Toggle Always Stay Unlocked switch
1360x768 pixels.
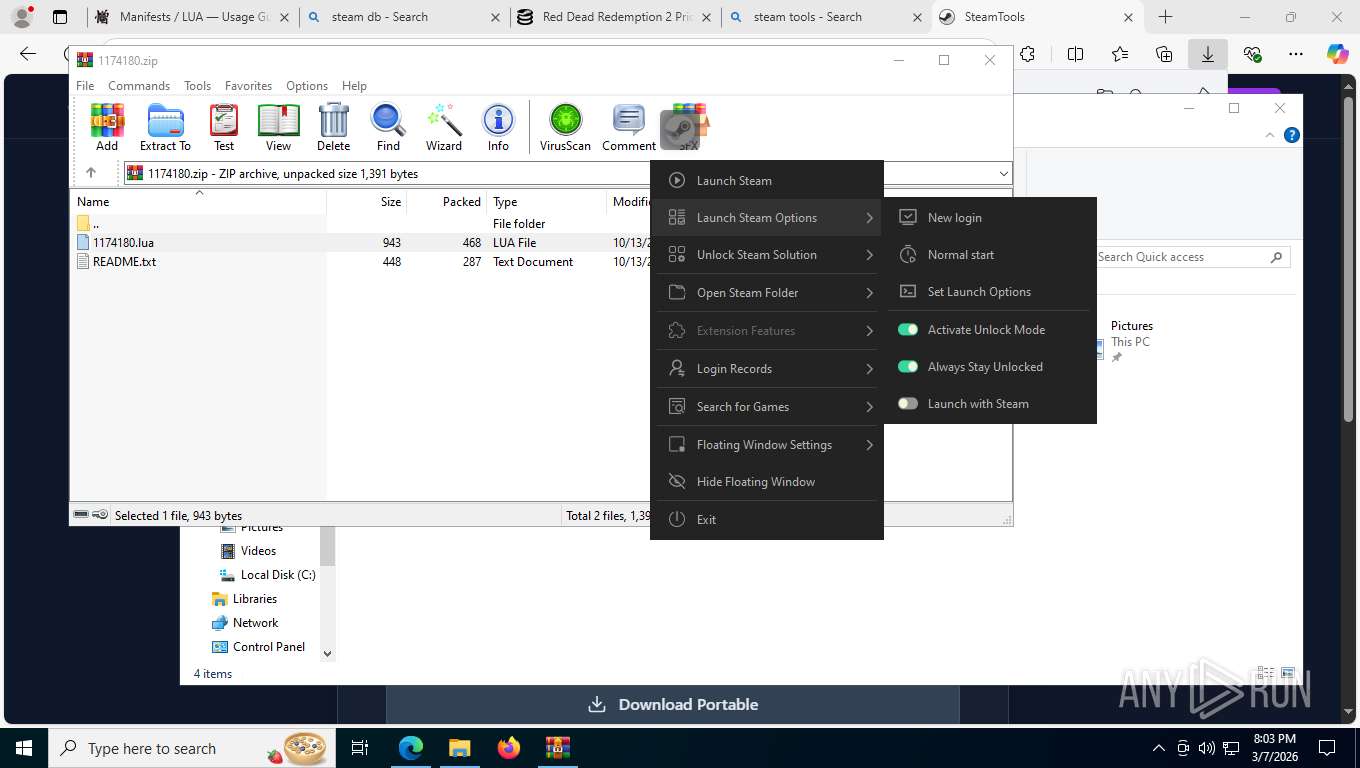[908, 366]
